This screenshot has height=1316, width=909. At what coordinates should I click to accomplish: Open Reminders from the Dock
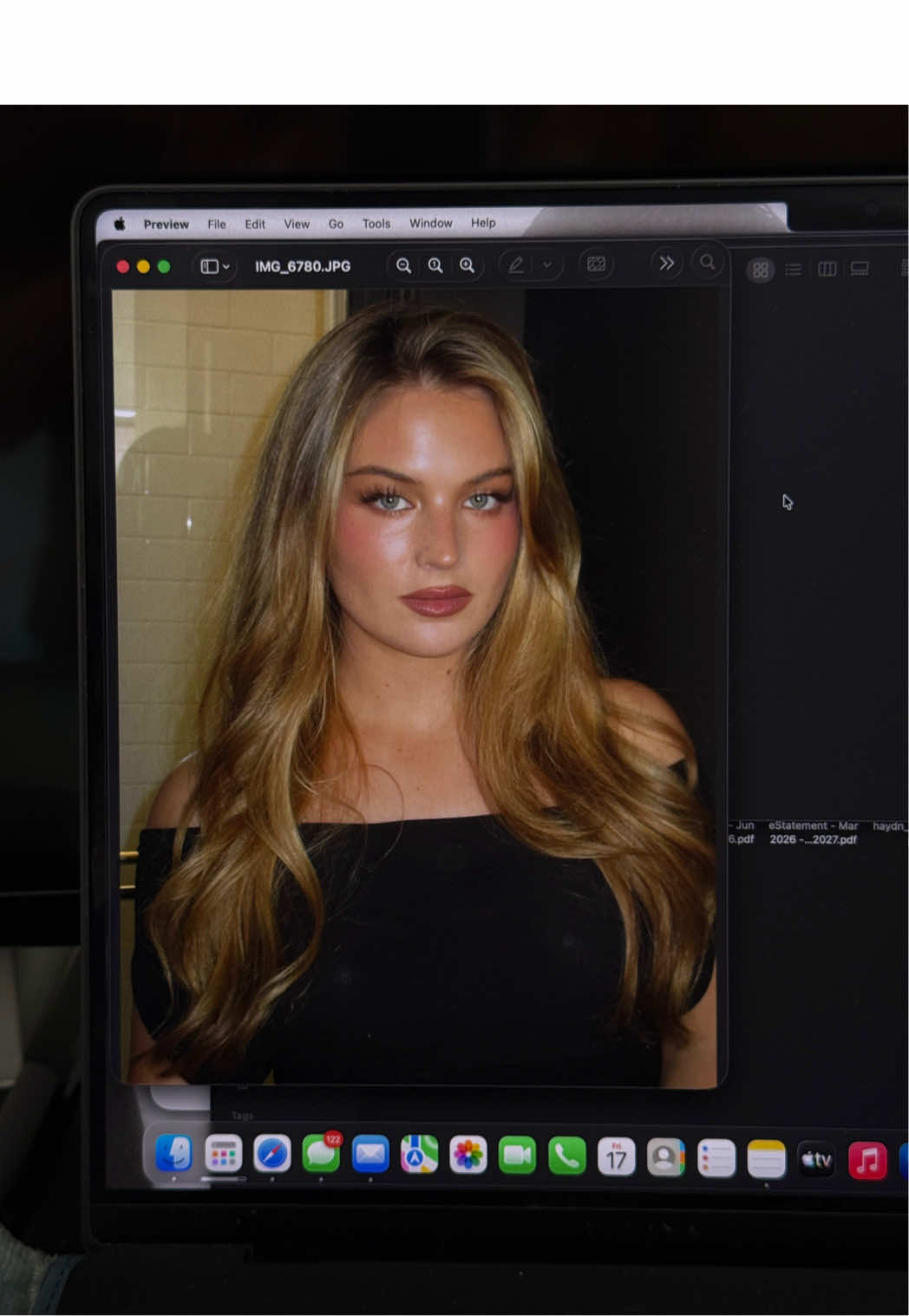tap(716, 1159)
